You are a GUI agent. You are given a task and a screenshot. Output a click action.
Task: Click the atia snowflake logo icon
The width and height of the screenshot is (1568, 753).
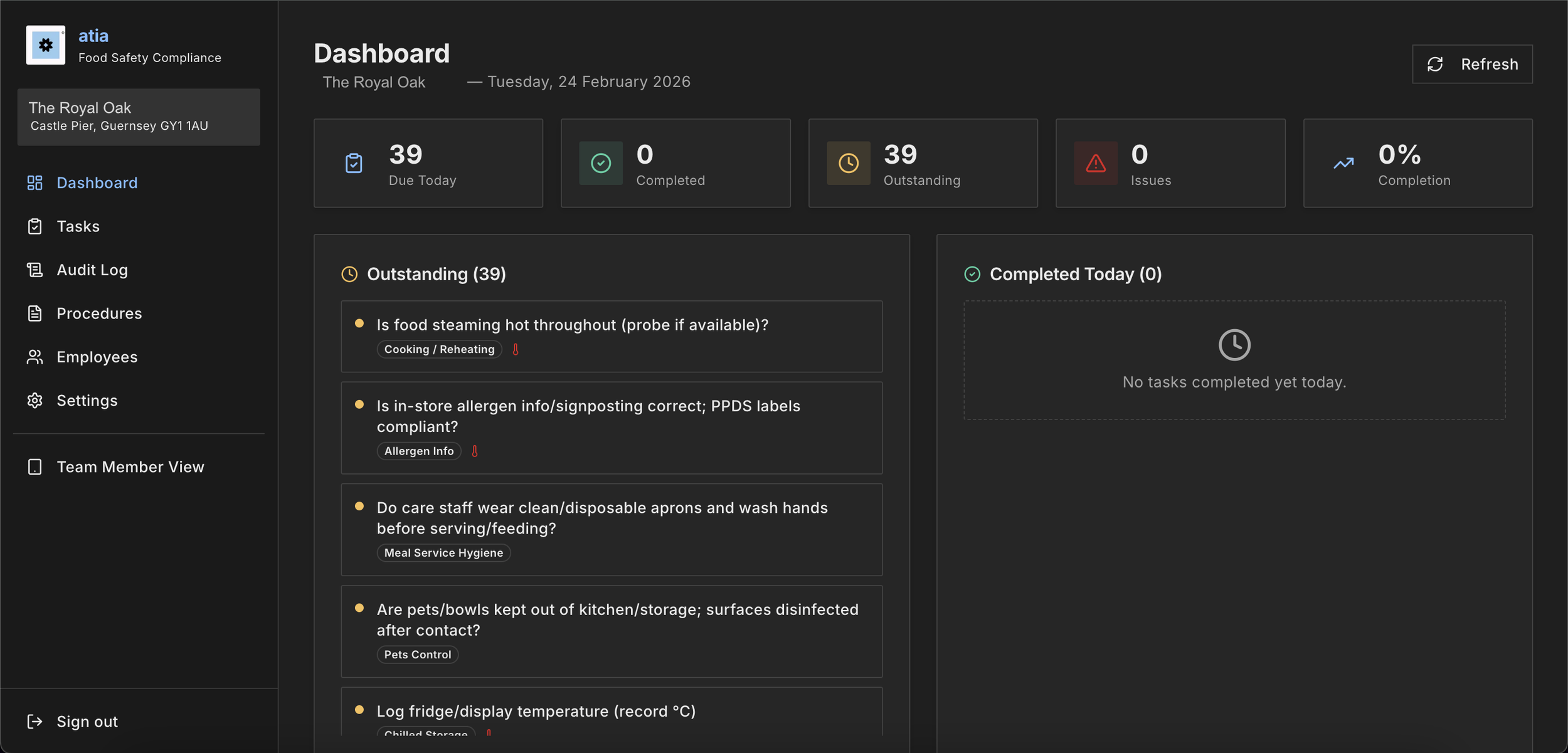[45, 45]
